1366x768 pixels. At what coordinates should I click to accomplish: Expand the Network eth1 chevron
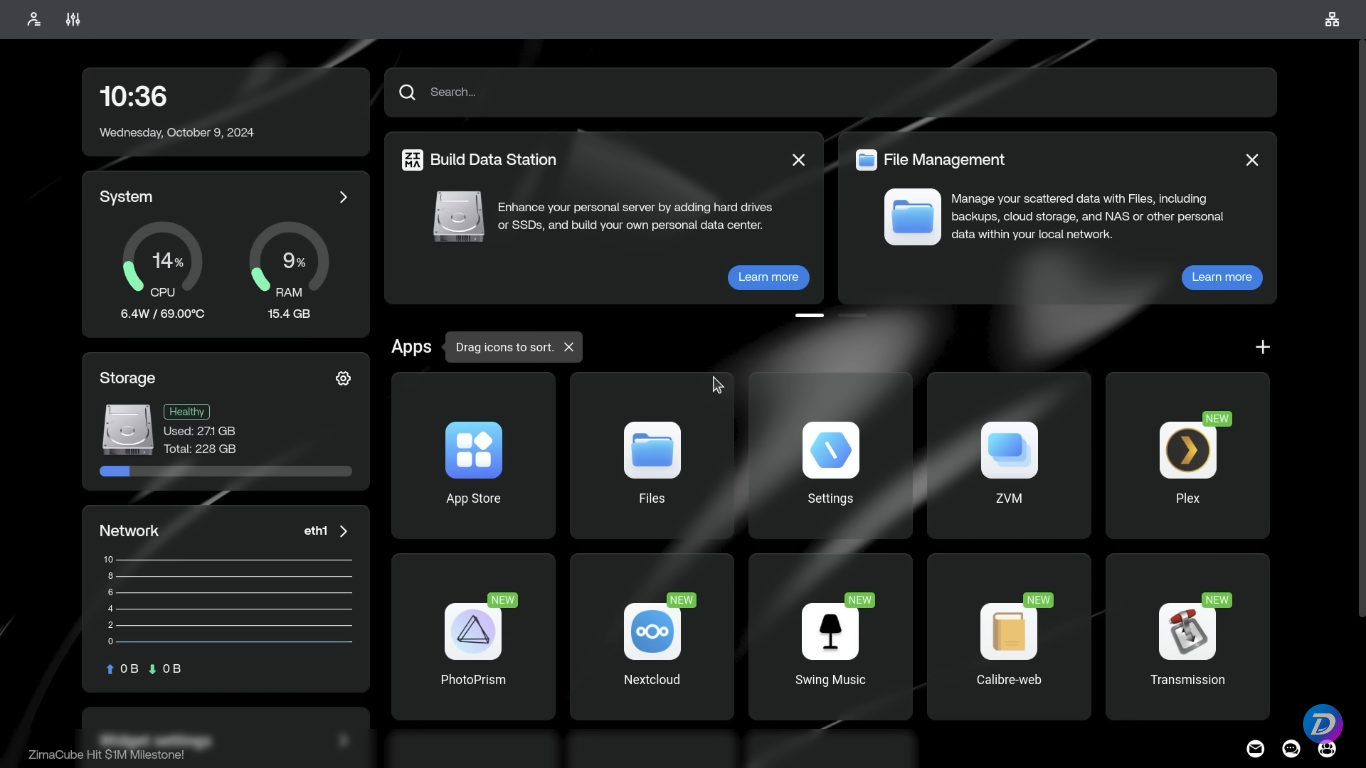click(343, 531)
